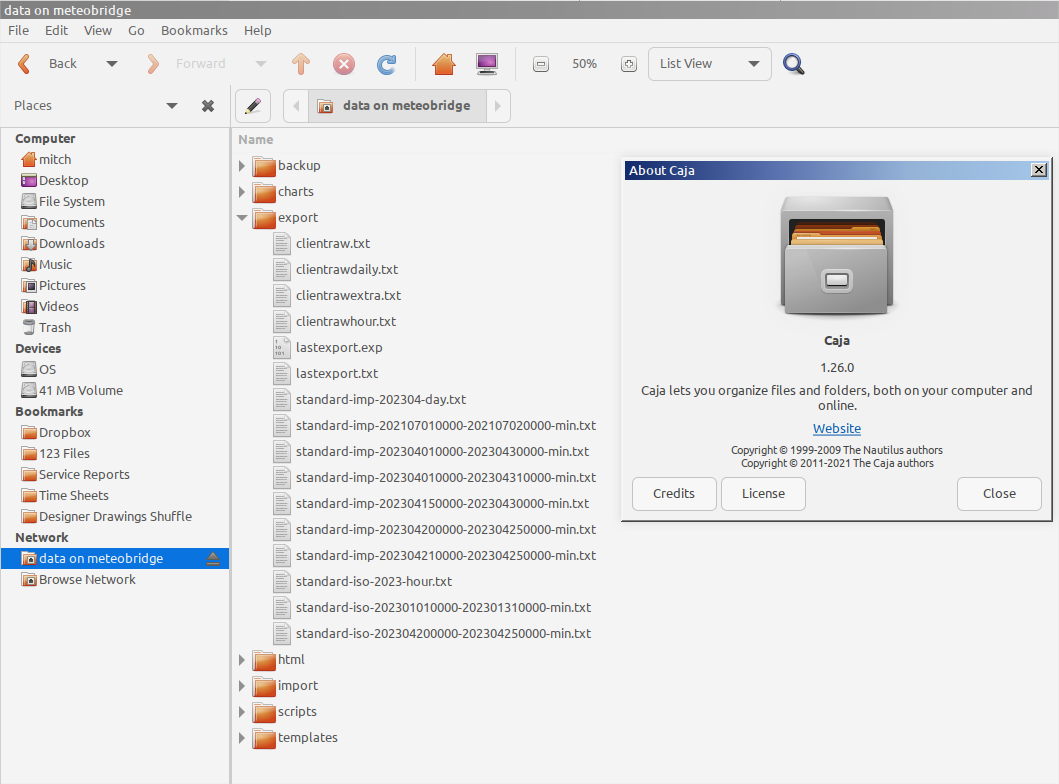Open the Bookmarks menu
The height and width of the screenshot is (784, 1059).
[x=194, y=30]
